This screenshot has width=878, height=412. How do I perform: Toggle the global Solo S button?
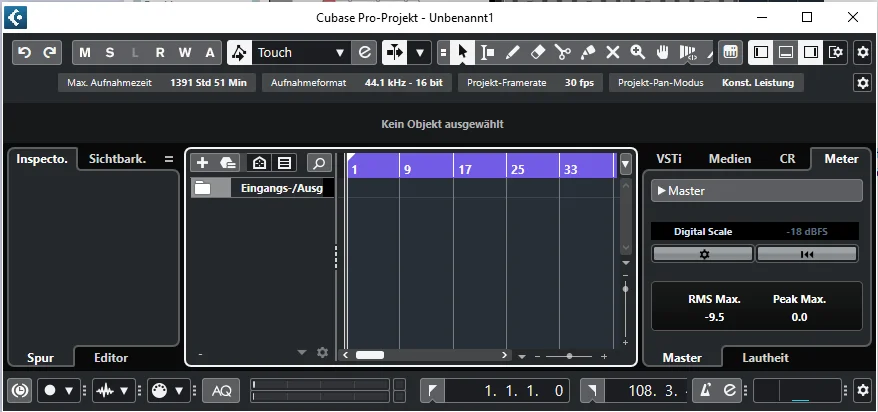[110, 53]
